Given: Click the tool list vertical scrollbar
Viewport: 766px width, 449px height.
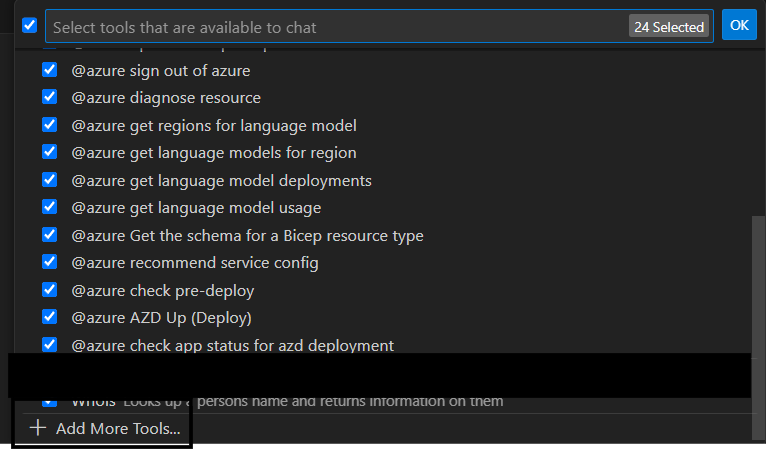Looking at the screenshot, I should point(758,327).
